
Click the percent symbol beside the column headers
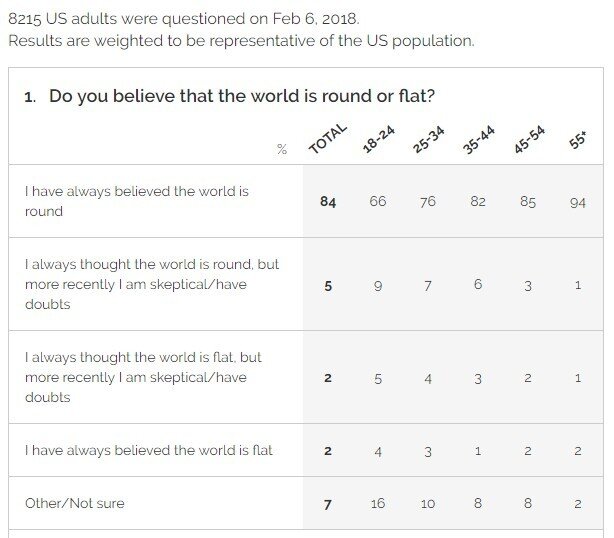(x=282, y=150)
